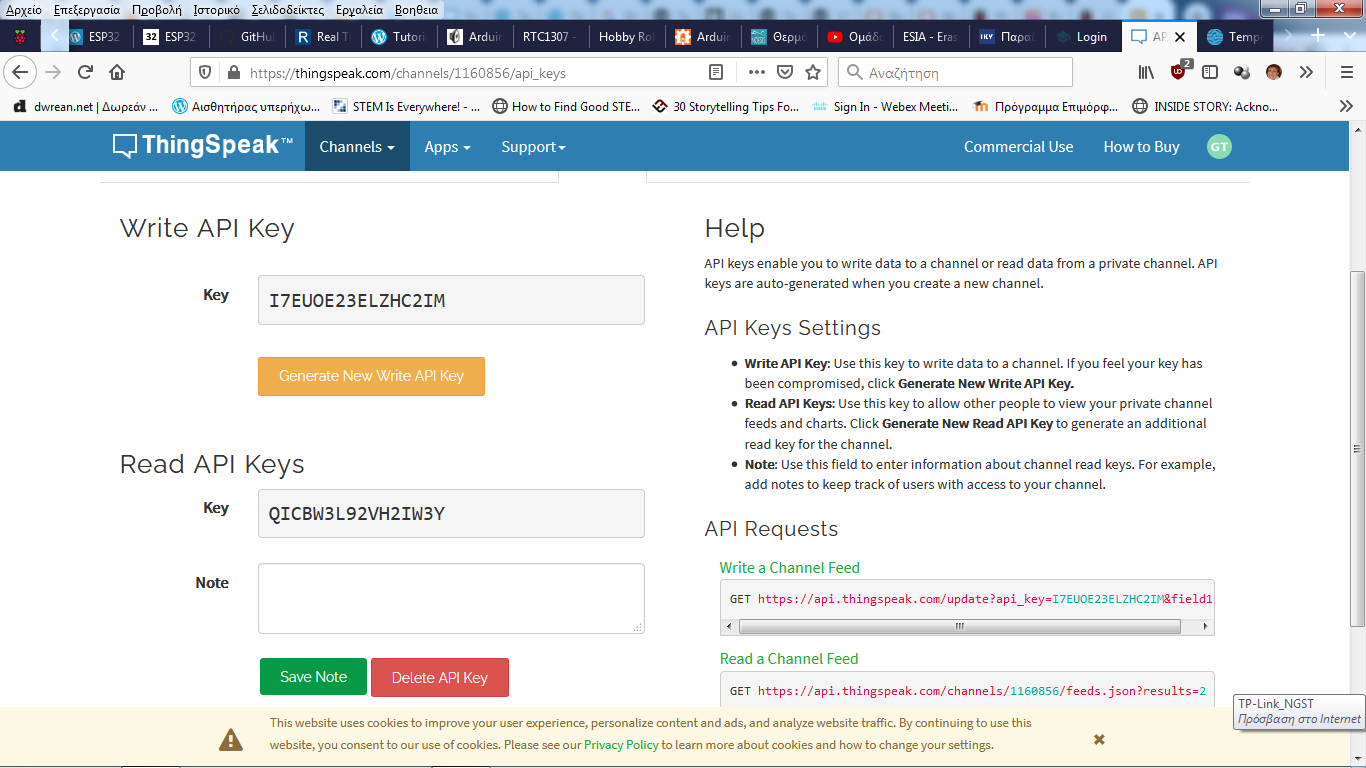This screenshot has height=768, width=1366.
Task: Open tracking protection shield in address bar
Action: coord(205,72)
